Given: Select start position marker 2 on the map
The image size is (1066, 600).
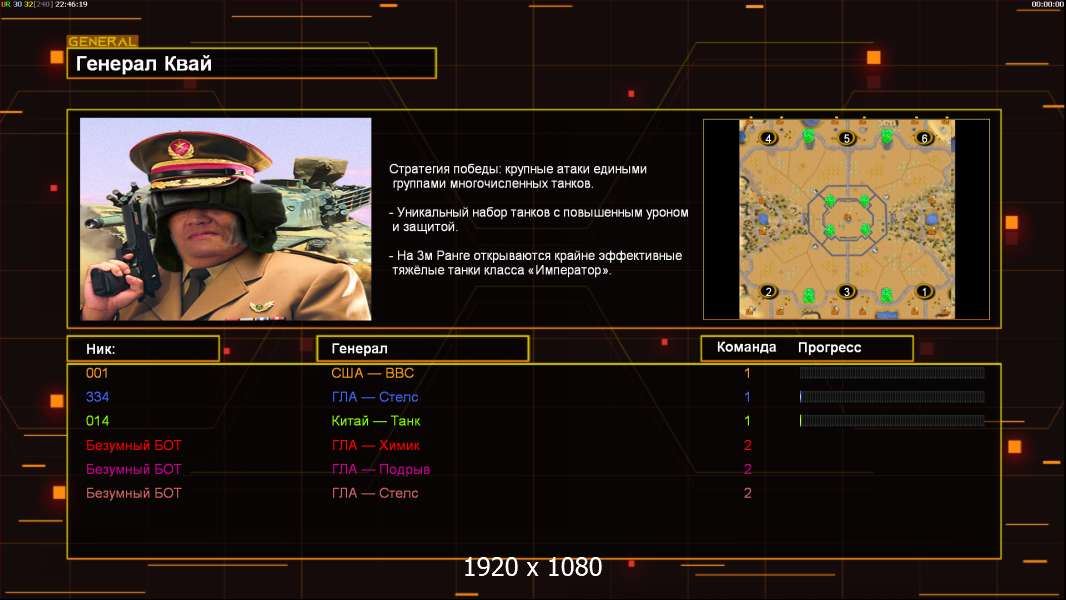Looking at the screenshot, I should point(768,292).
